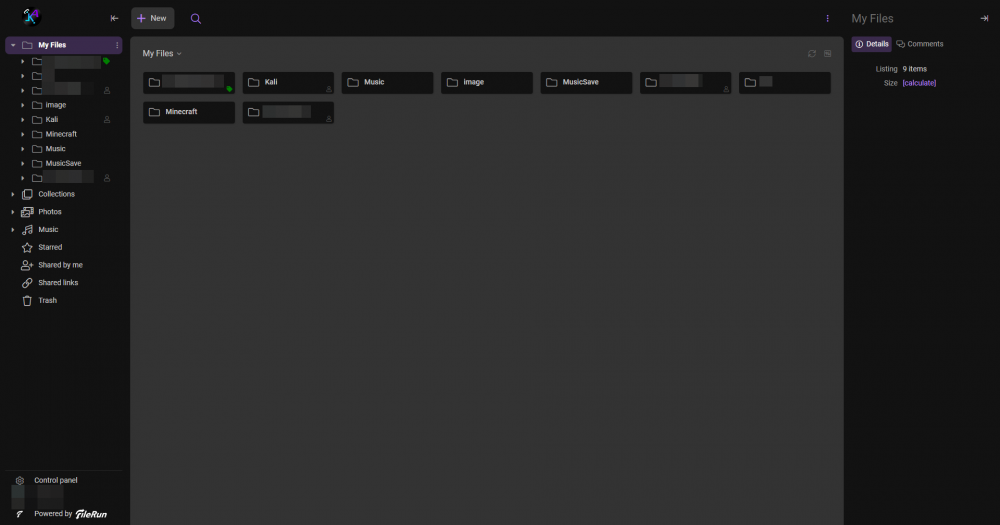Click the Control panel gear icon
This screenshot has height=525, width=1000.
tap(20, 480)
